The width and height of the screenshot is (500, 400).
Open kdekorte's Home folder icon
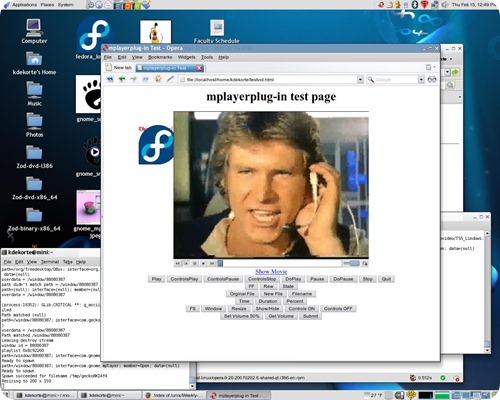click(34, 63)
